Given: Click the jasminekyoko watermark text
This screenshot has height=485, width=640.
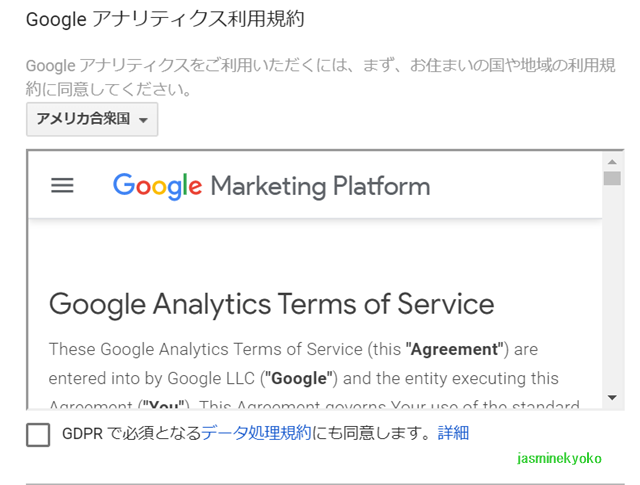Looking at the screenshot, I should coord(559,458).
